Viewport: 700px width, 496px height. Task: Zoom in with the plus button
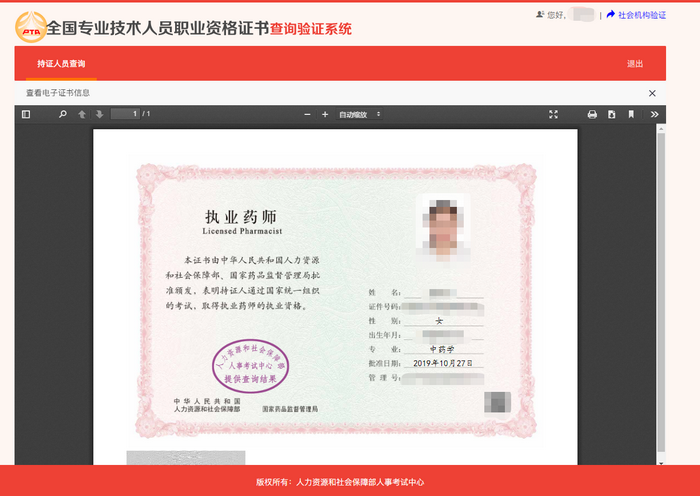point(325,115)
